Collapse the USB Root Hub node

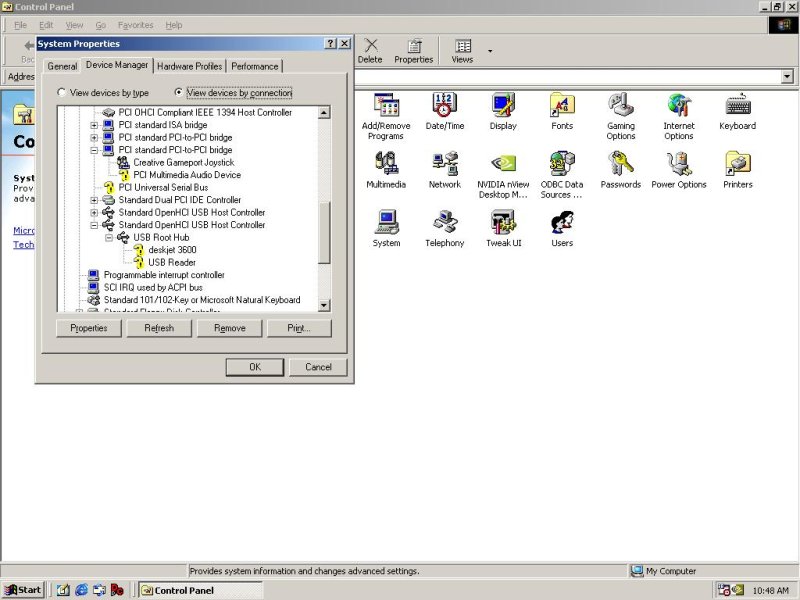click(109, 238)
